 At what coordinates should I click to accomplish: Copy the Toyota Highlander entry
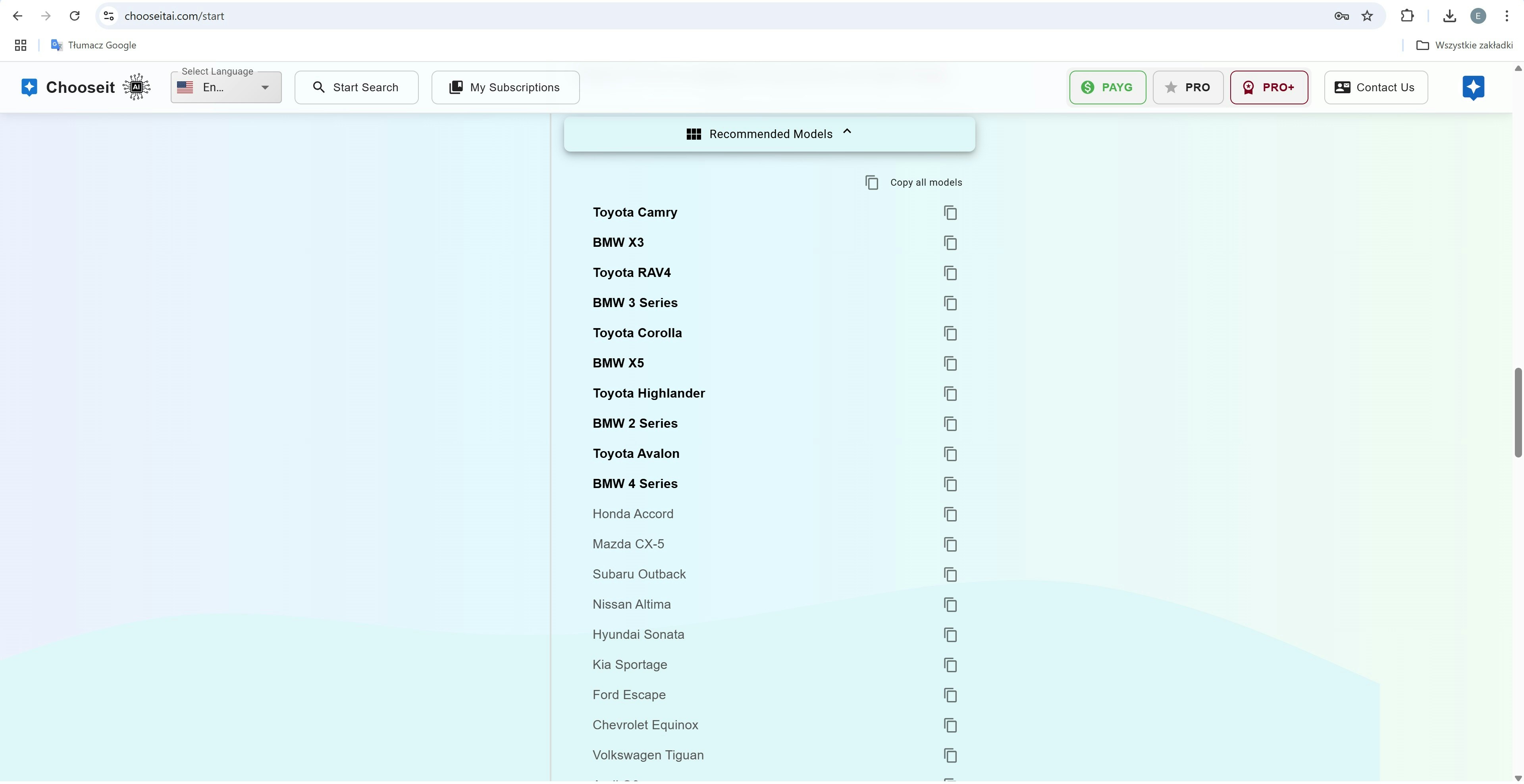(x=950, y=394)
